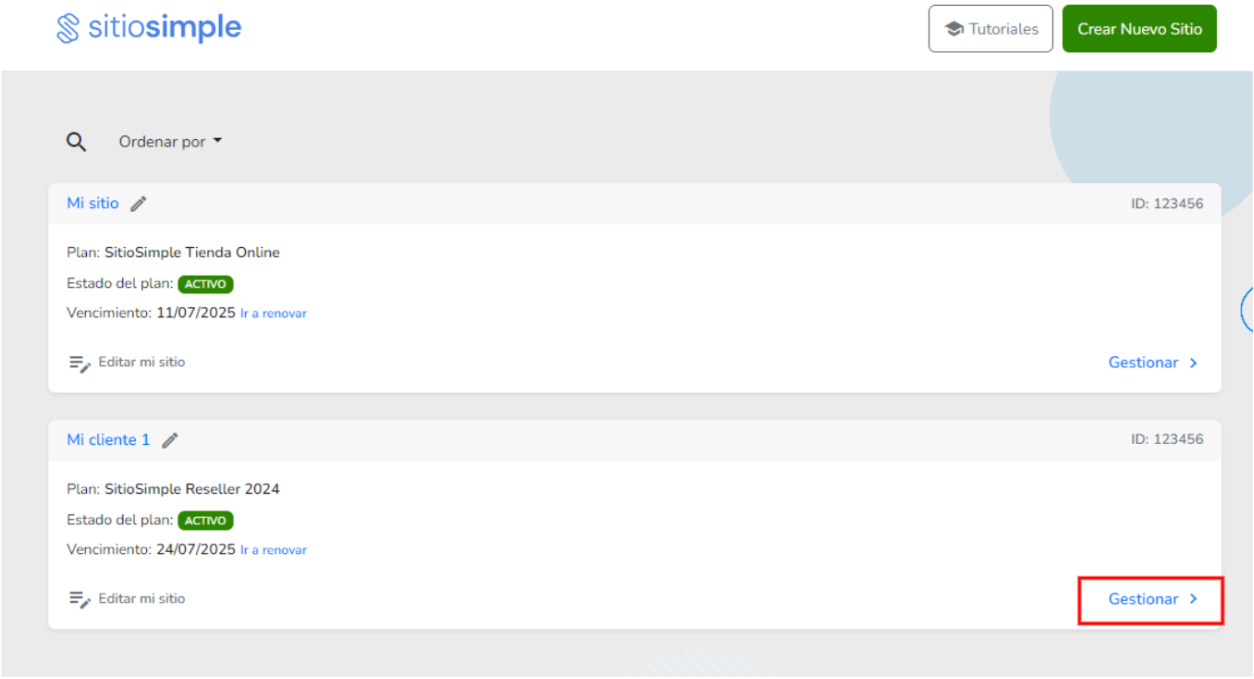Open the Mi cliente 1 title link
Viewport: 1254px width, 679px height.
click(x=108, y=440)
